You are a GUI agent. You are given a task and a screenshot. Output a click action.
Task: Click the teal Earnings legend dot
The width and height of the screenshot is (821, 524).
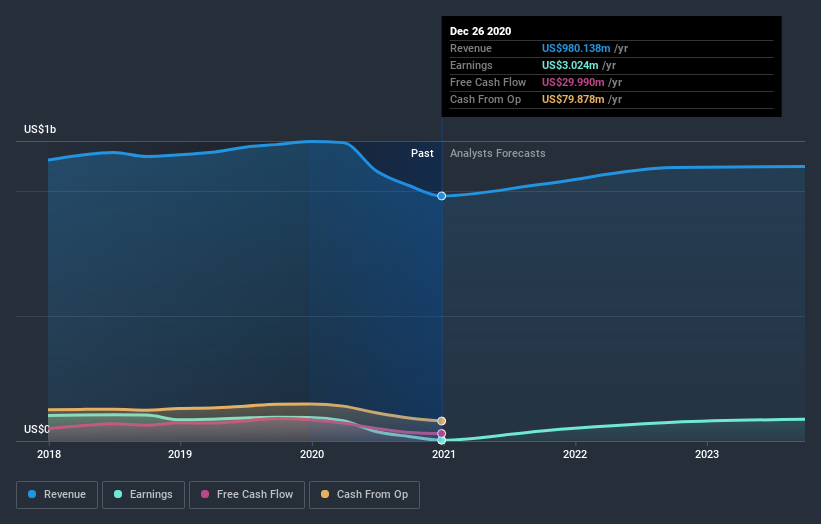(118, 494)
